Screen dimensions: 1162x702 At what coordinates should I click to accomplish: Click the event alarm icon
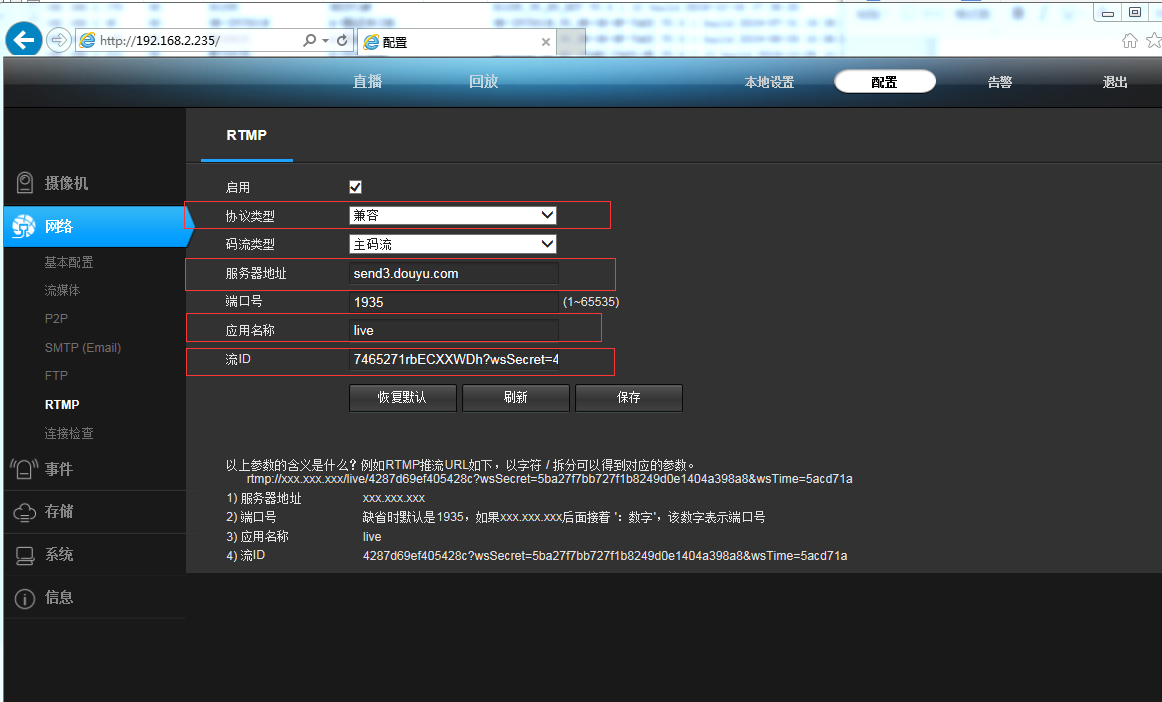point(24,469)
